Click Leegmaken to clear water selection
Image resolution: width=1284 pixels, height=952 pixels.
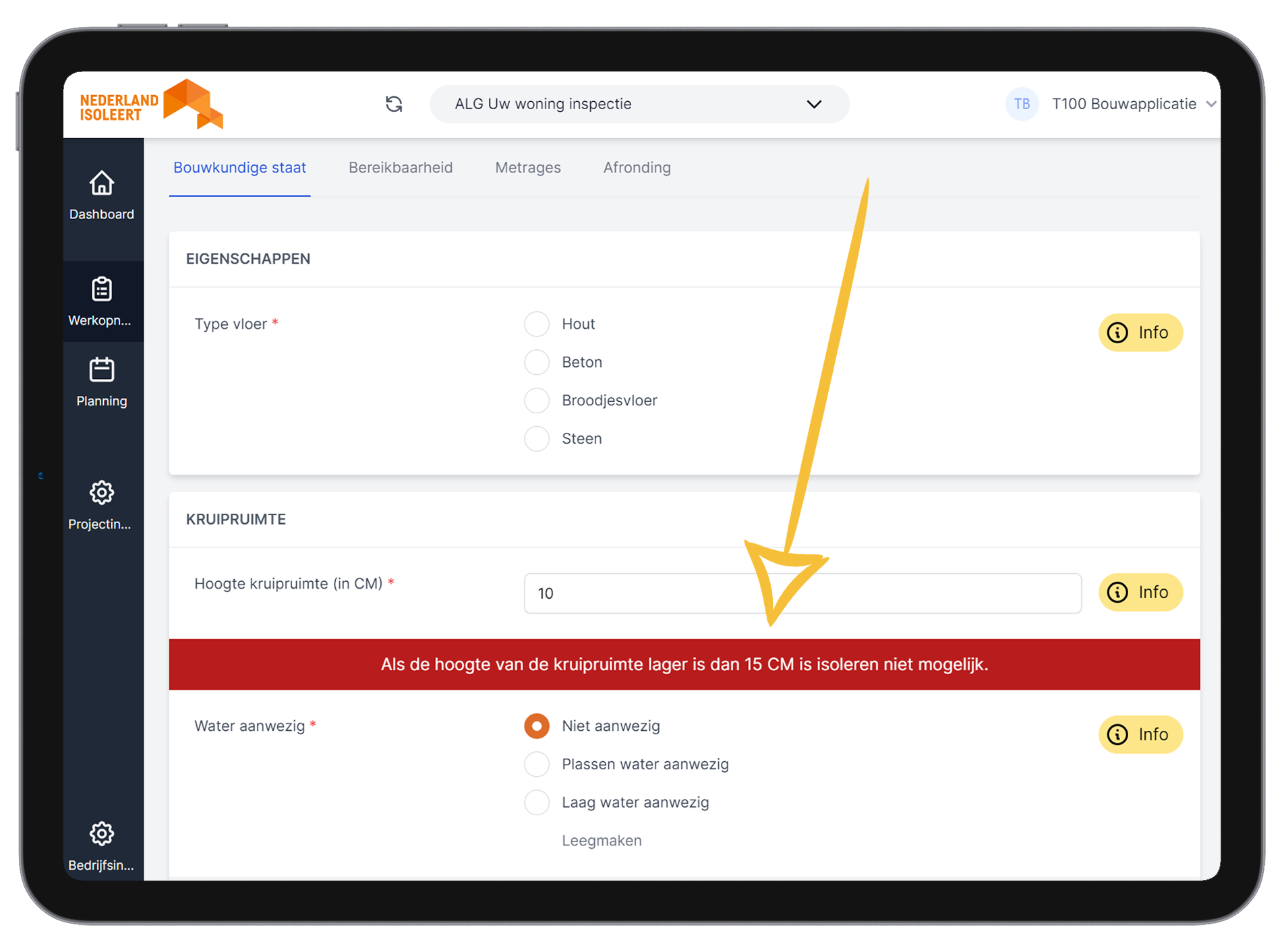(x=602, y=841)
